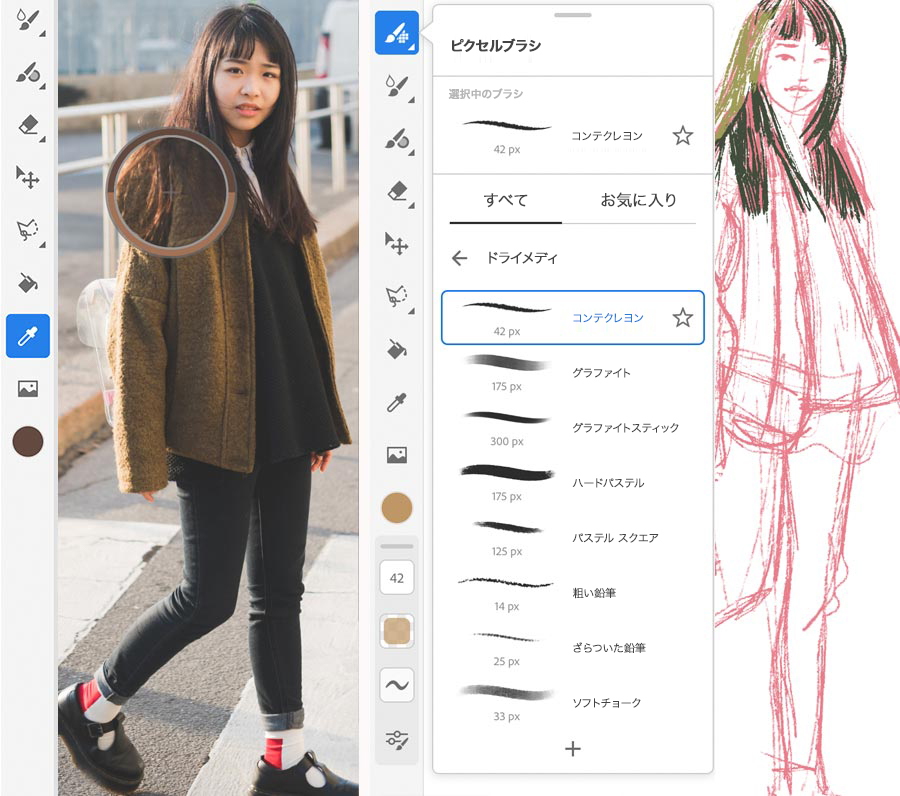
Task: Pick the 粗い鉛筆 brush
Action: (x=573, y=593)
